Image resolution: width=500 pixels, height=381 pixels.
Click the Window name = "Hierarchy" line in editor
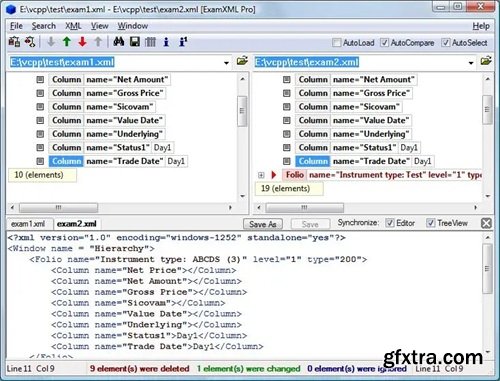point(81,249)
